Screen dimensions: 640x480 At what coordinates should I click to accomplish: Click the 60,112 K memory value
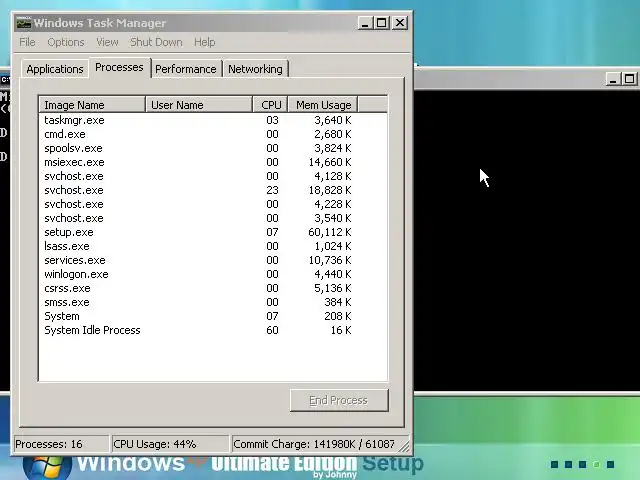[x=329, y=232]
